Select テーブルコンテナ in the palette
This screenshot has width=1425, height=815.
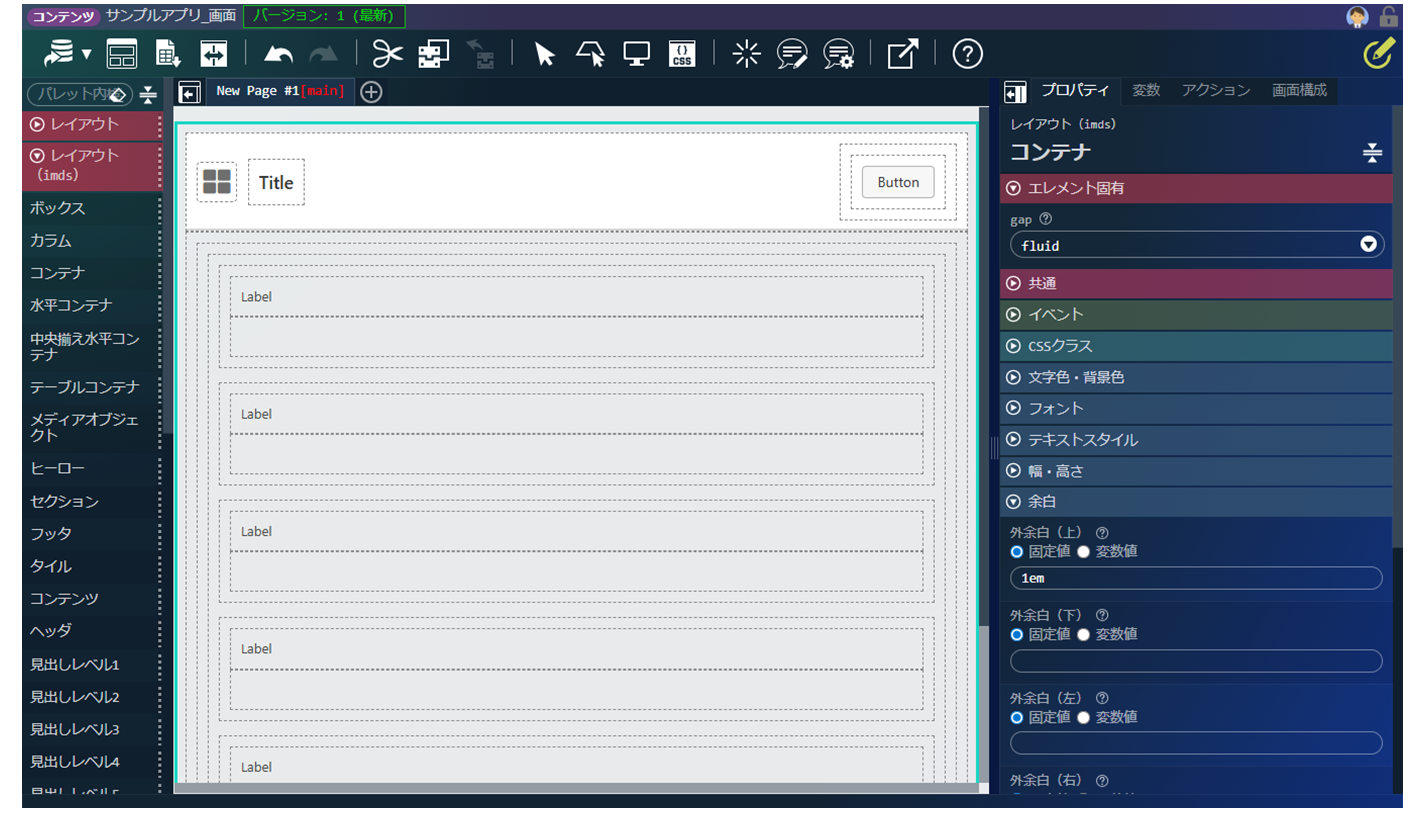click(92, 387)
